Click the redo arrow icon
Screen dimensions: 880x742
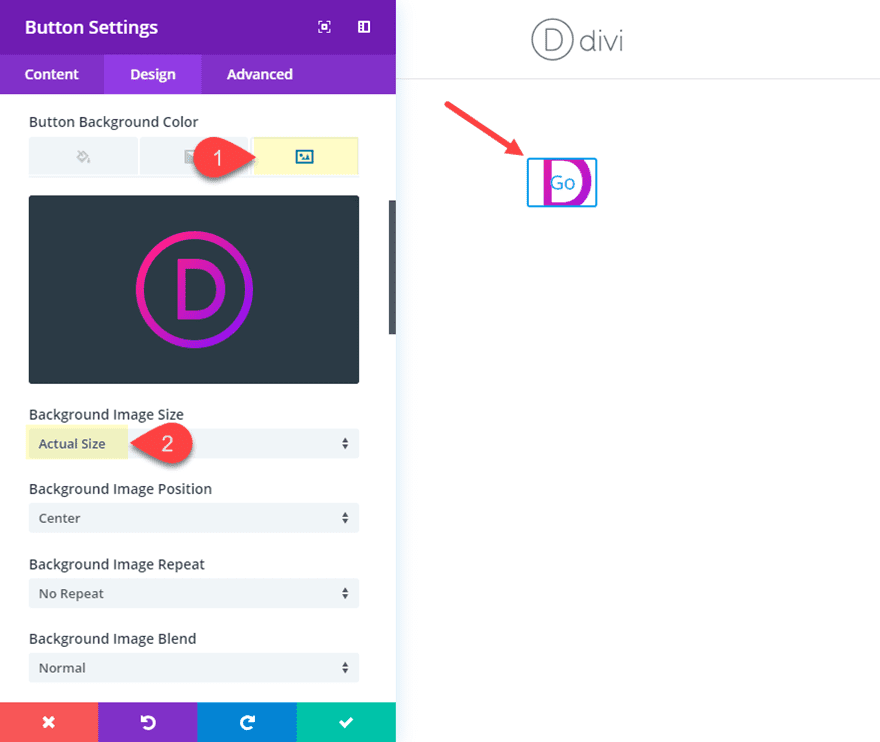246,721
